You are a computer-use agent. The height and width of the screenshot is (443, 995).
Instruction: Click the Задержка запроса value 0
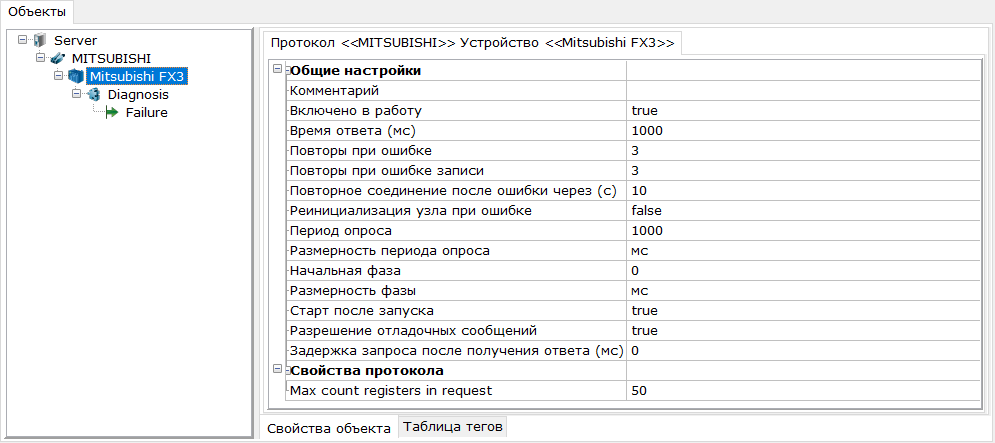[803, 351]
